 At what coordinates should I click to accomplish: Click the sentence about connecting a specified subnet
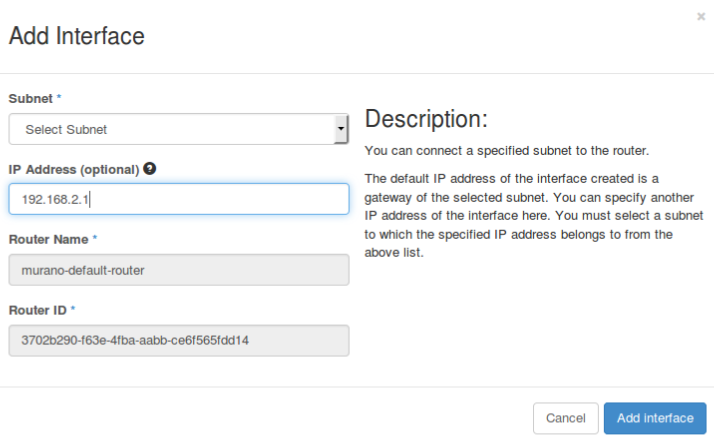507,152
